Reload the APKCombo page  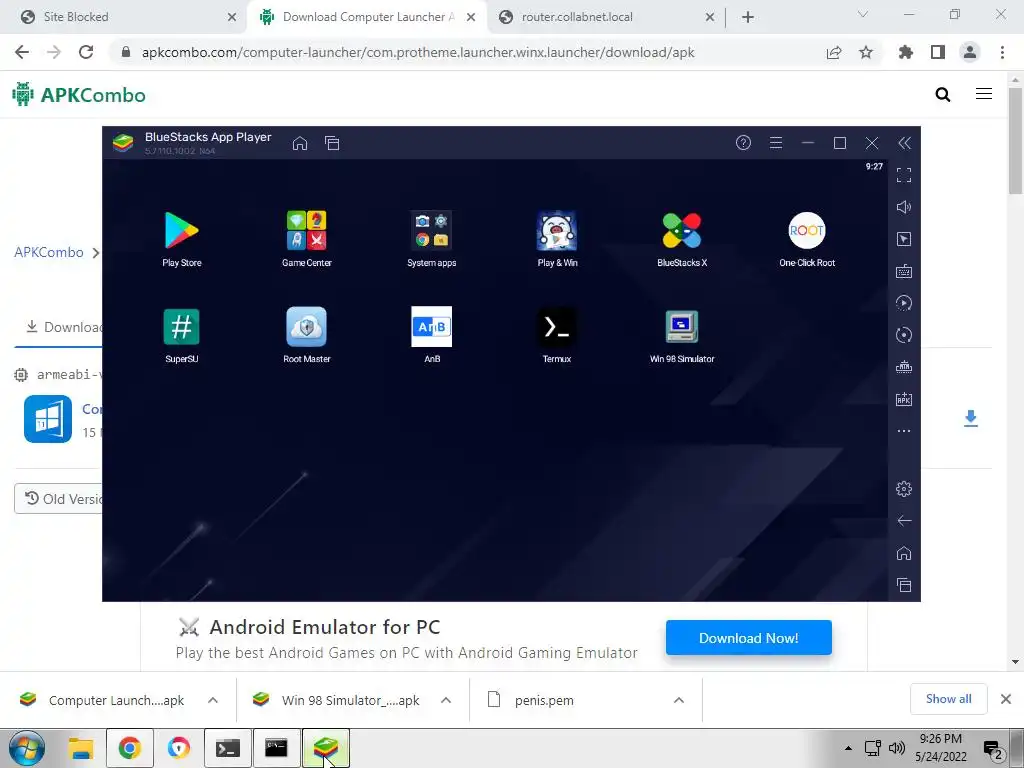(x=86, y=52)
